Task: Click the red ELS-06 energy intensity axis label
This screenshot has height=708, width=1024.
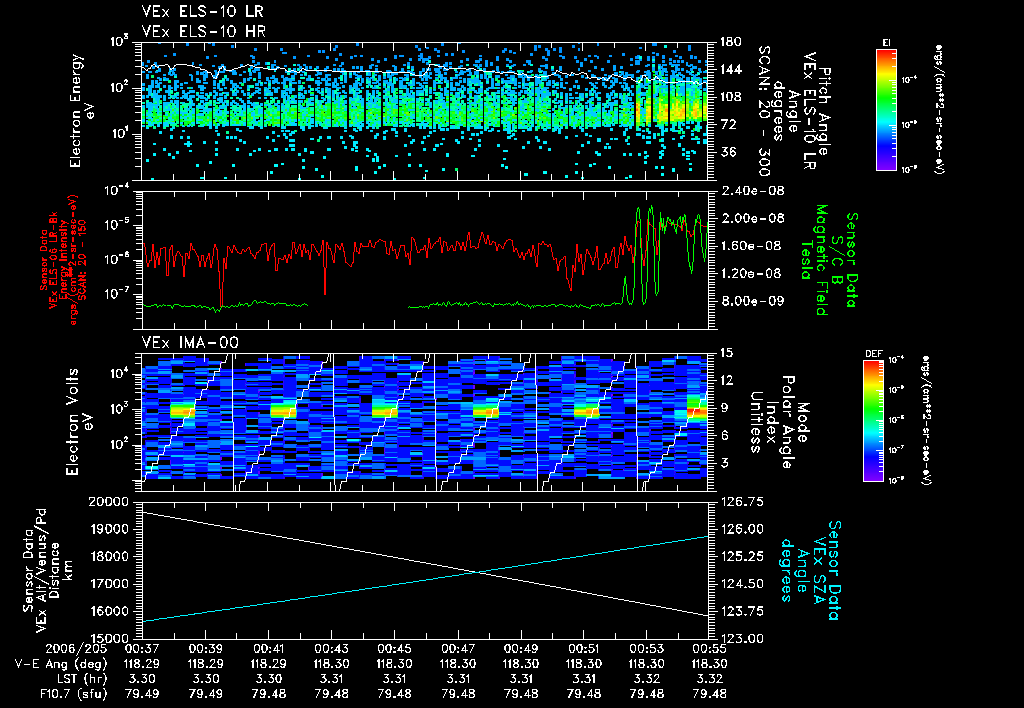Action: tap(62, 260)
